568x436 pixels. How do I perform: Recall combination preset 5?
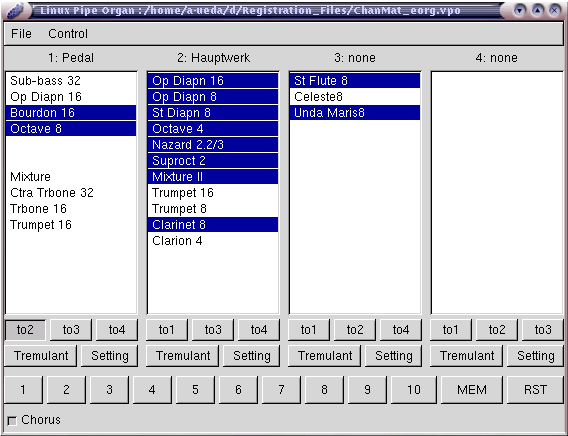[195, 390]
